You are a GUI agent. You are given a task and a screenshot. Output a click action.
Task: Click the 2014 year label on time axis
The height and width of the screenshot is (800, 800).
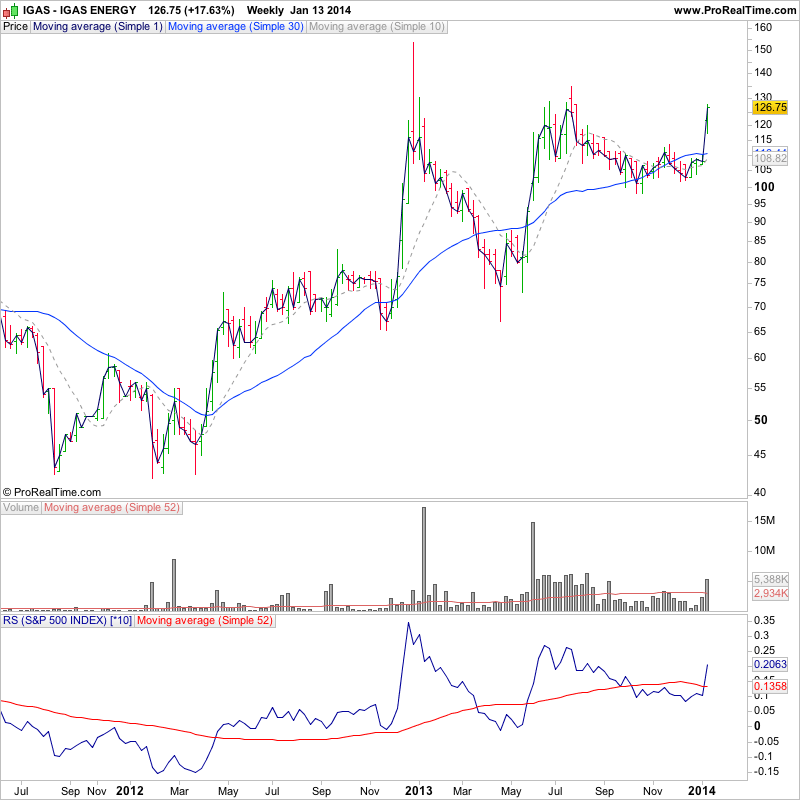pyautogui.click(x=702, y=791)
